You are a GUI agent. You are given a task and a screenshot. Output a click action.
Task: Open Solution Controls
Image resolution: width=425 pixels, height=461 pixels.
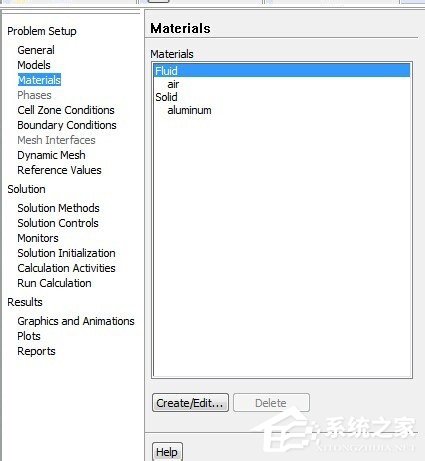pyautogui.click(x=58, y=223)
